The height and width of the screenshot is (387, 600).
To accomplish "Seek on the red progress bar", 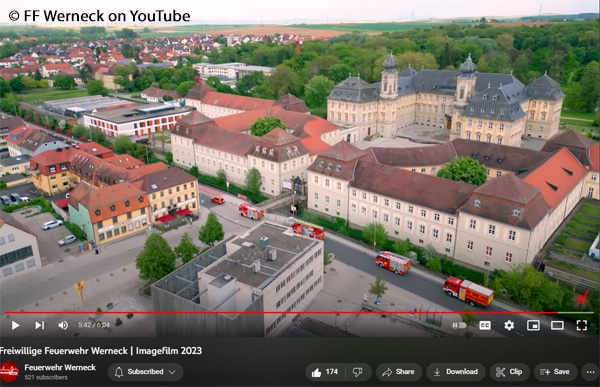I will pyautogui.click(x=298, y=313).
